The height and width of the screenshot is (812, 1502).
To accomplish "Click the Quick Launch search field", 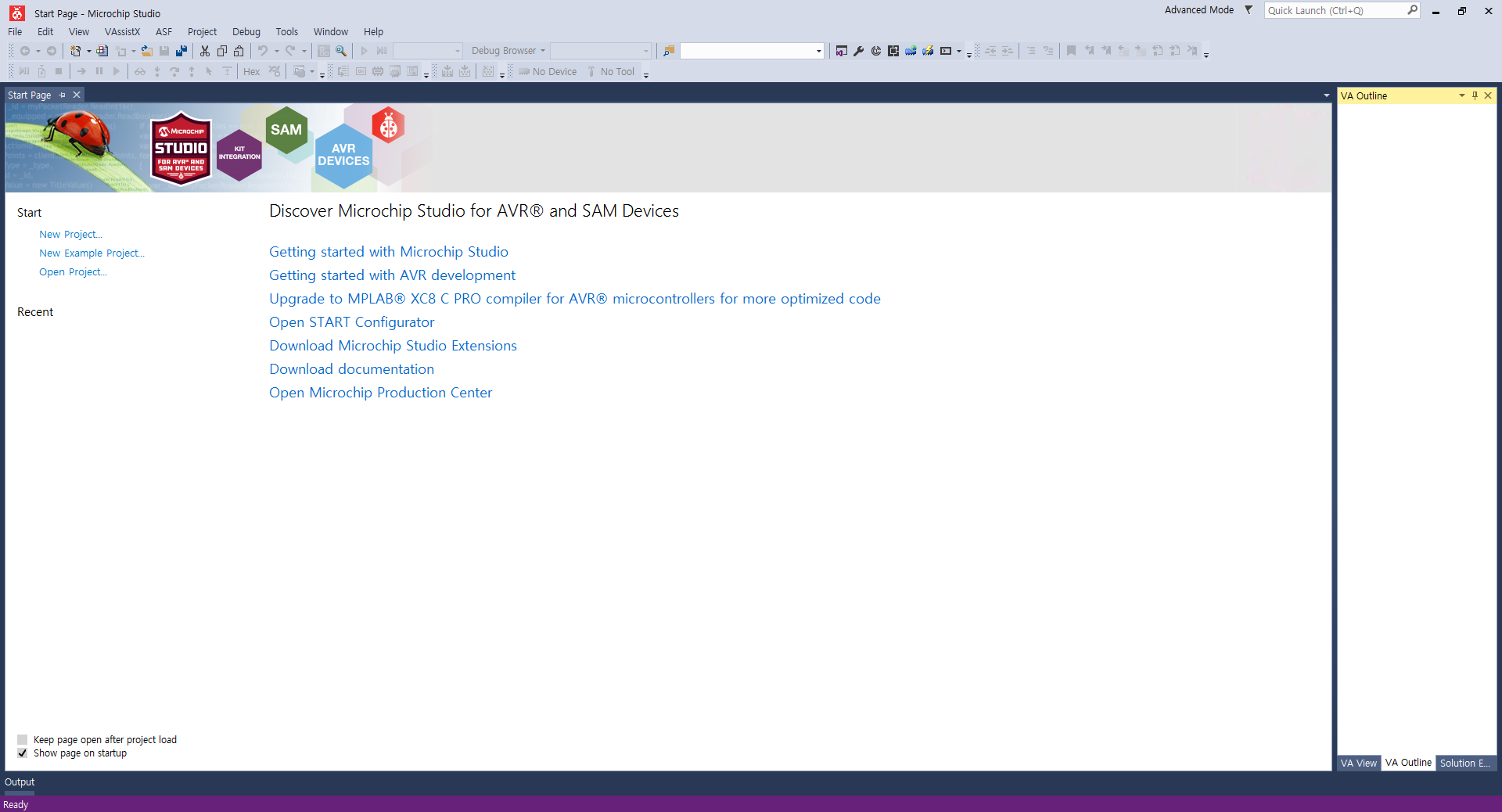I will [x=1334, y=10].
